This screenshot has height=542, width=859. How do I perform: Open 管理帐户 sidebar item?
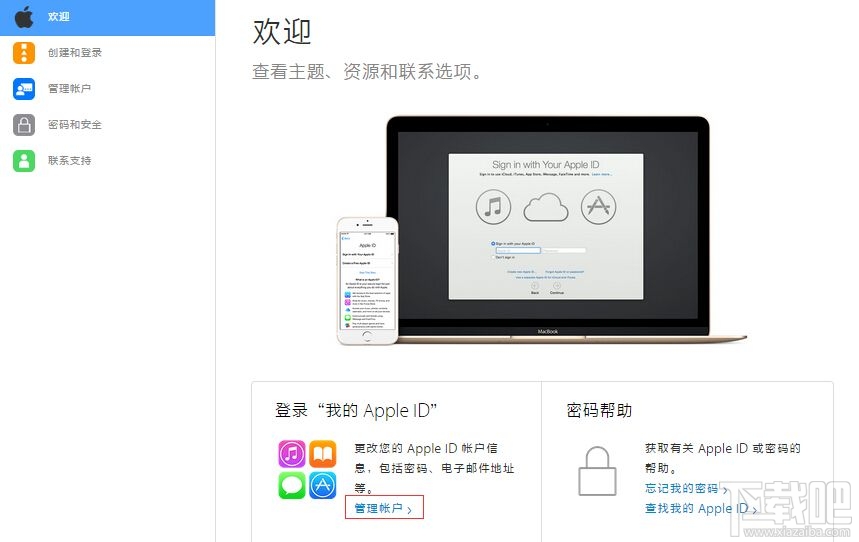coord(107,89)
